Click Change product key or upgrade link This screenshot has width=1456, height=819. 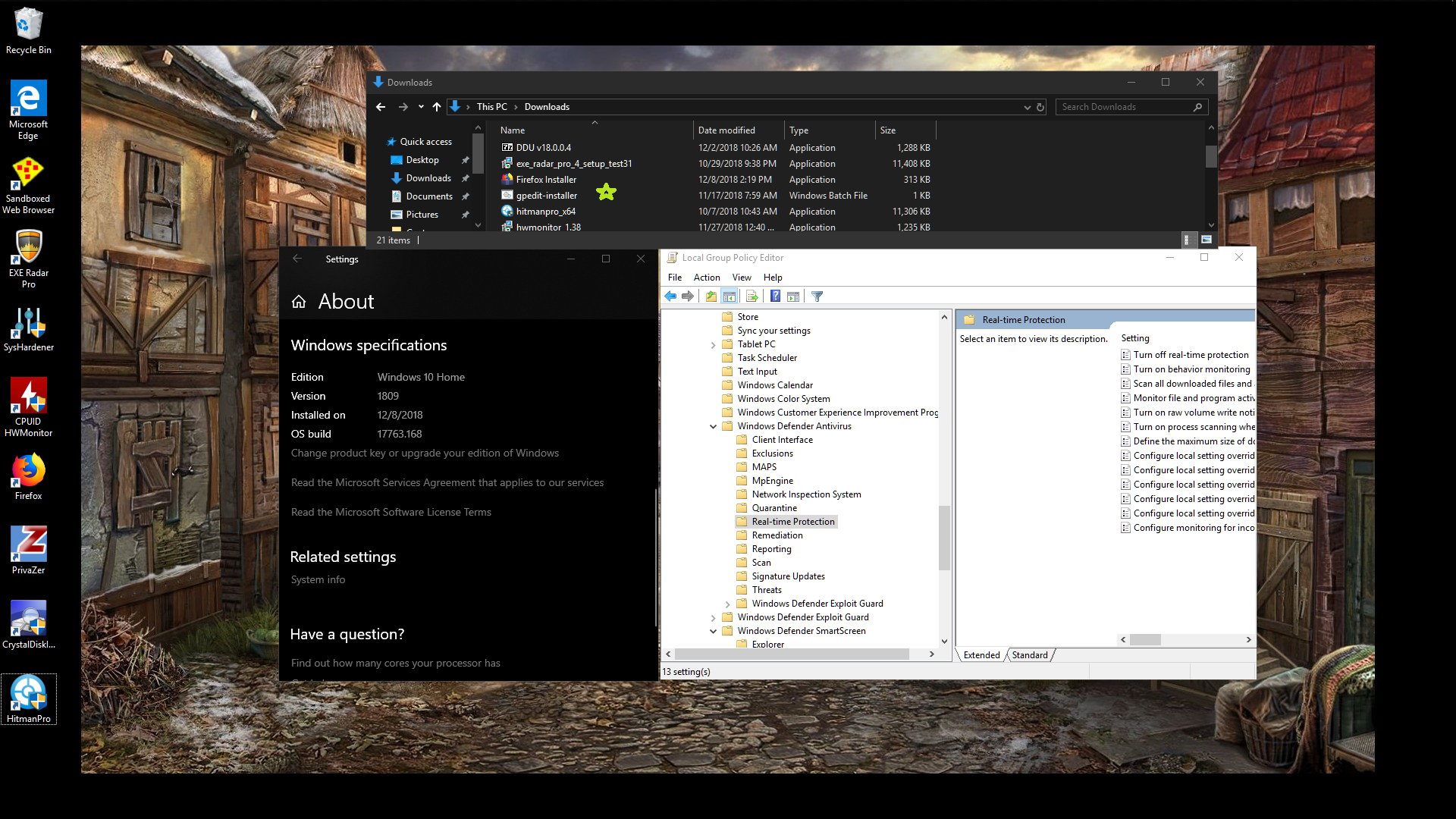425,453
